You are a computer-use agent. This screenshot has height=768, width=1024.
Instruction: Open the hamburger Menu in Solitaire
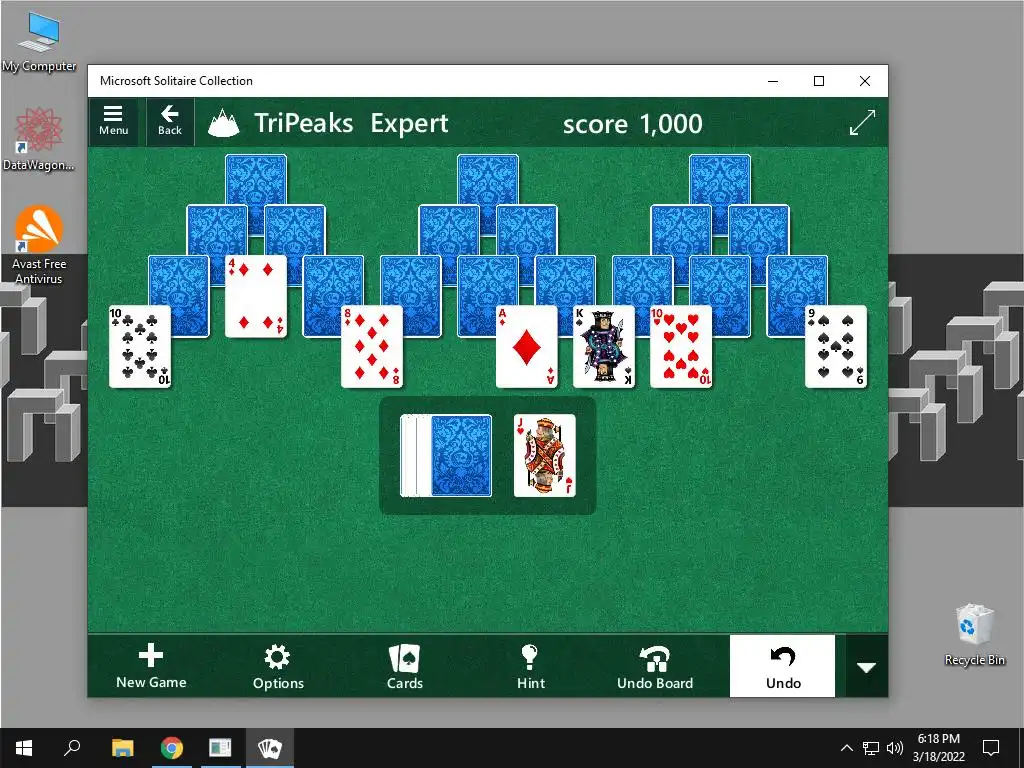point(113,121)
